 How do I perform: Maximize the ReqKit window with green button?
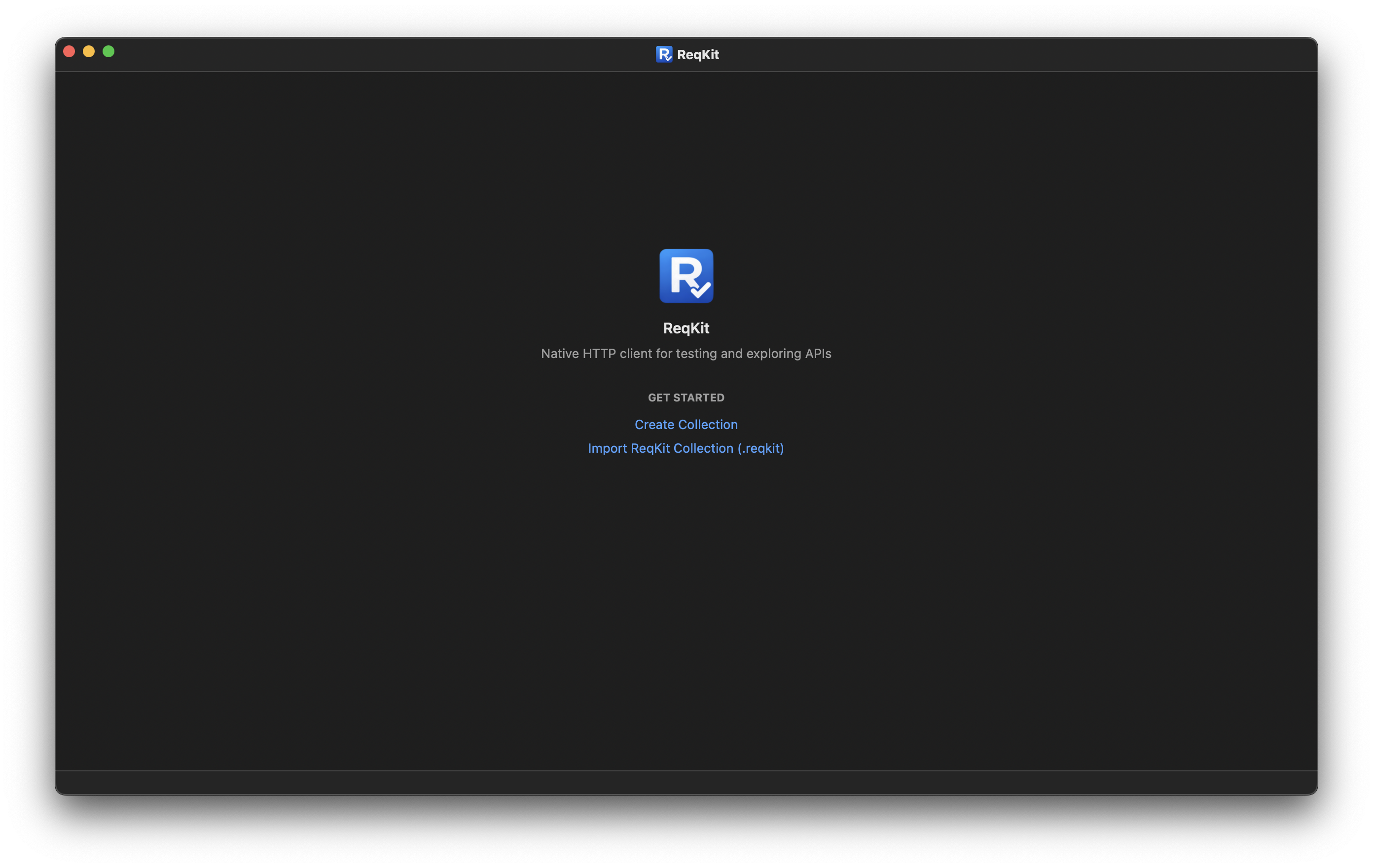(x=108, y=51)
